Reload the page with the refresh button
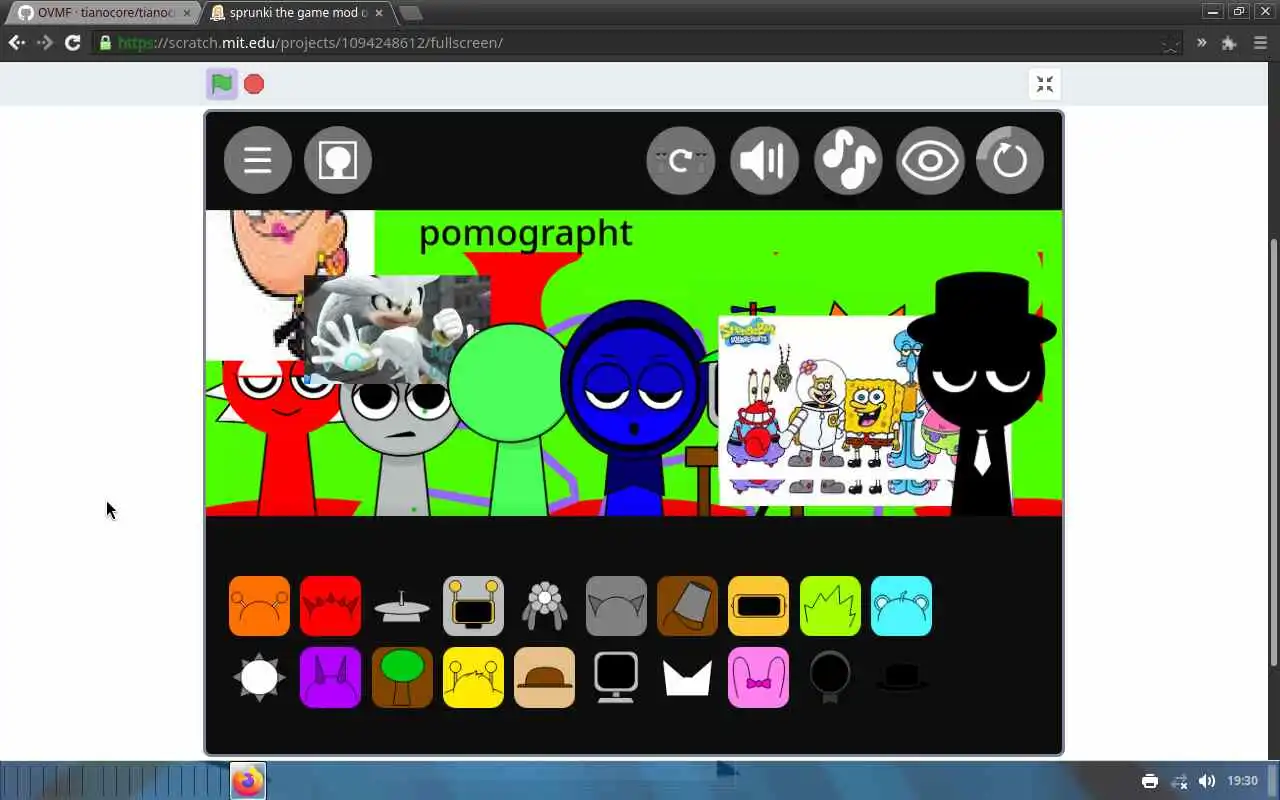 72,43
